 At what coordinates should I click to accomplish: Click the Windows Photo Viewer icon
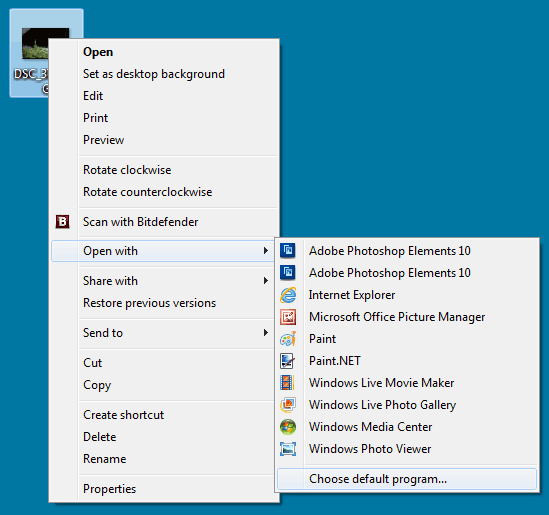[x=288, y=449]
